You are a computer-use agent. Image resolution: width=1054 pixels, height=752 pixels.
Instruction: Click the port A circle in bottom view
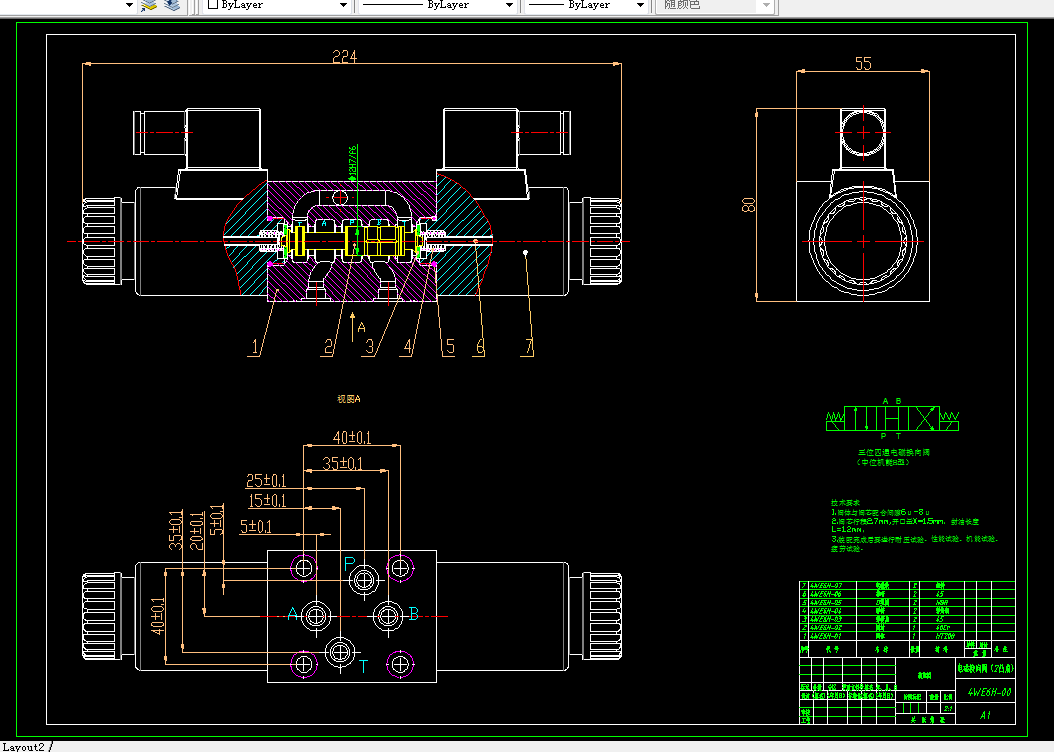coord(316,616)
